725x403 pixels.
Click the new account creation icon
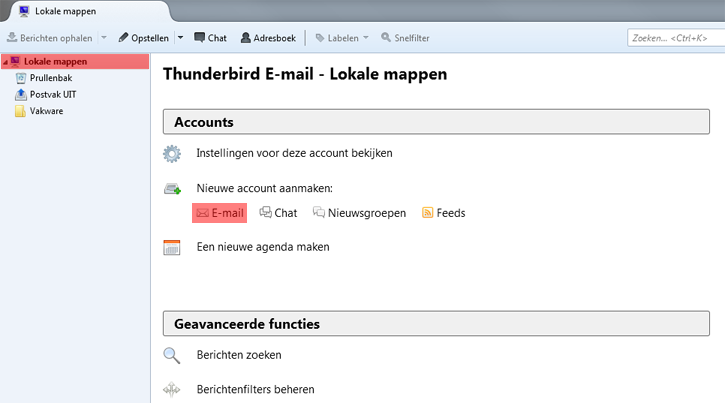(x=172, y=189)
